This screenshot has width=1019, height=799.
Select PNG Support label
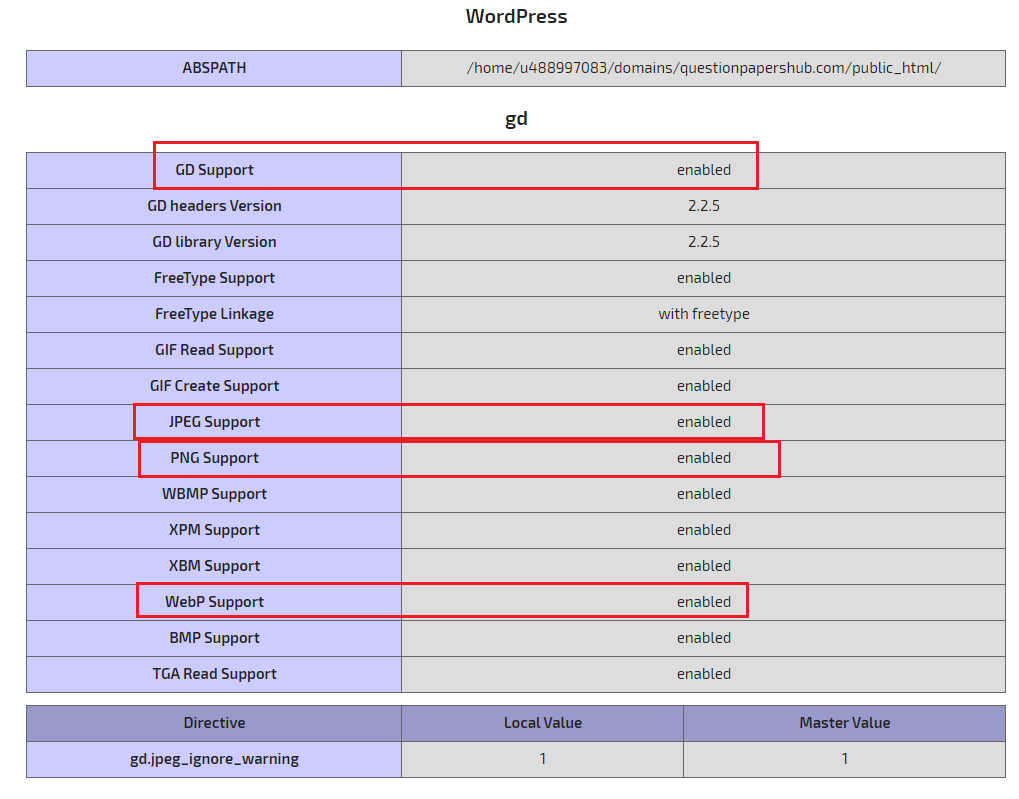tap(214, 458)
